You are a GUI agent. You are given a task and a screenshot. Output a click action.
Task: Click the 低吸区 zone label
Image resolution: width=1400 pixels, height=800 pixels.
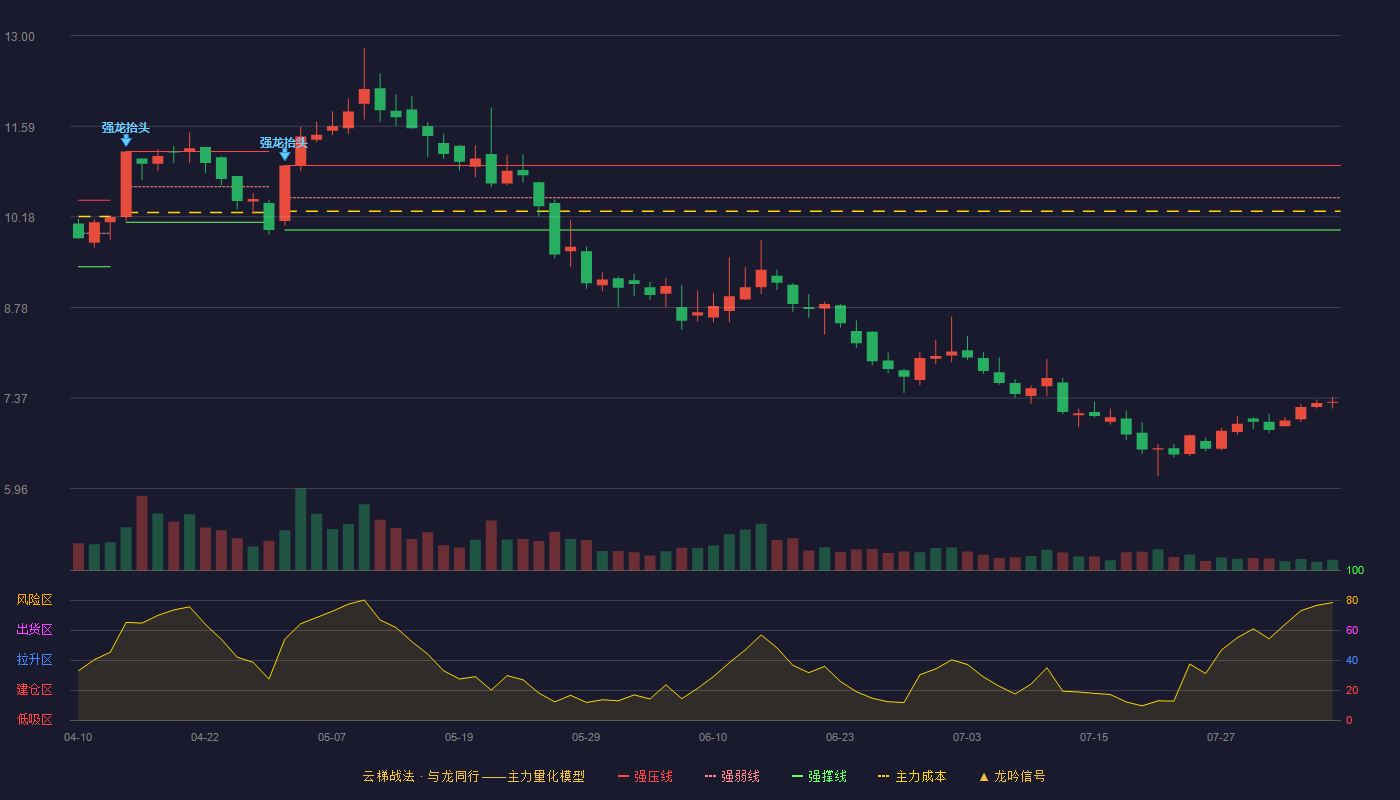[x=35, y=719]
